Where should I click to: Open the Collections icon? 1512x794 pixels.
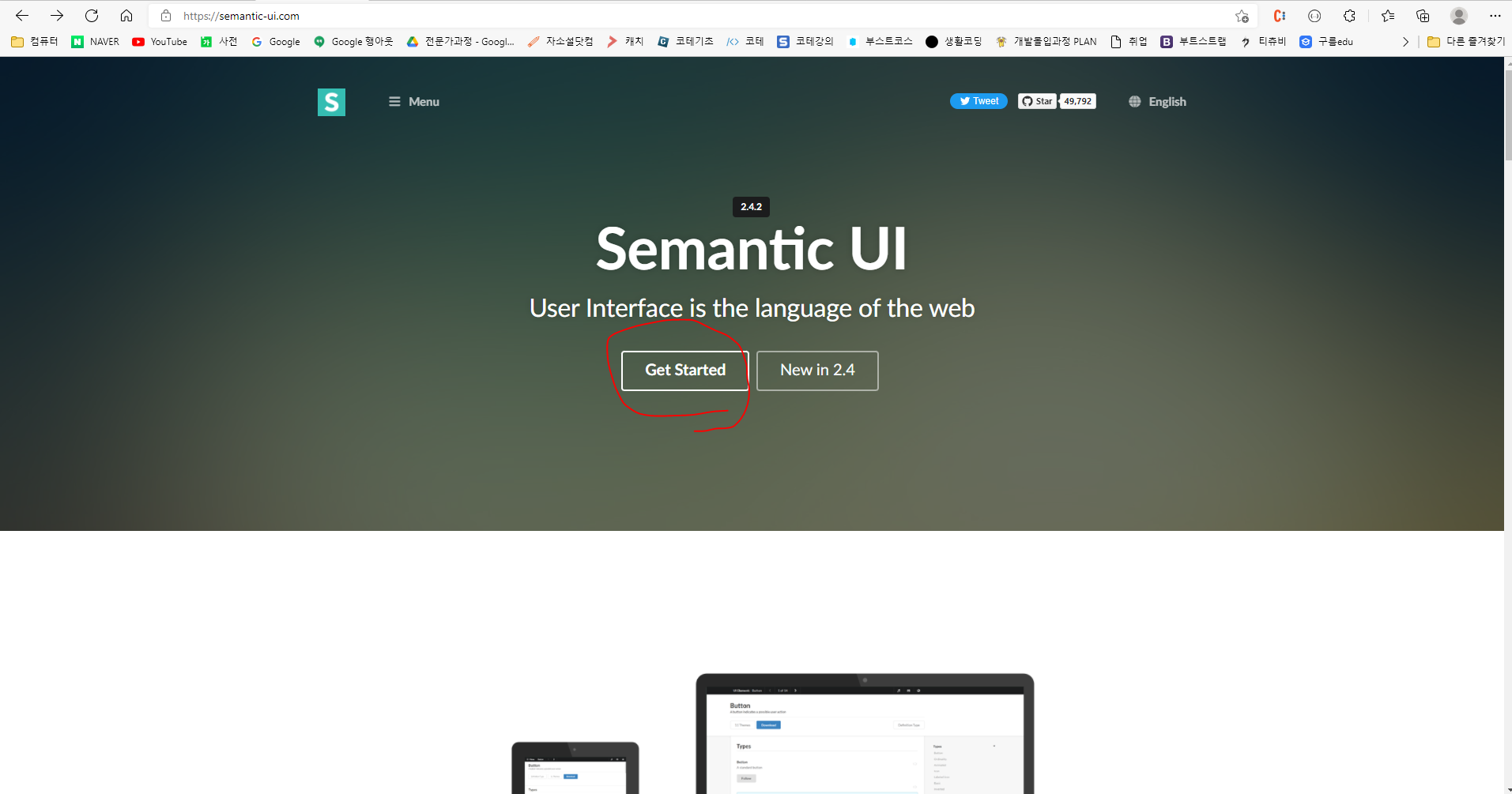coord(1423,16)
